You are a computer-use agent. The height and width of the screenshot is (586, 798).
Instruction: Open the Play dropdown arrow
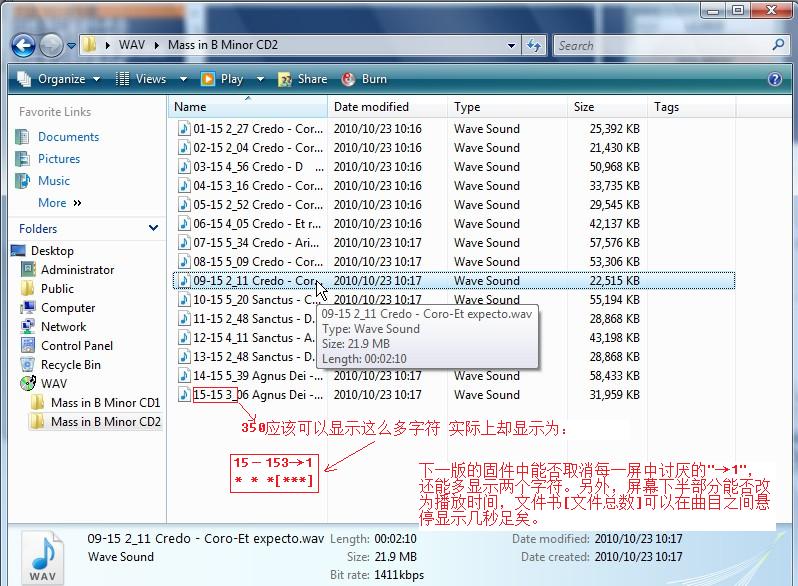260,79
